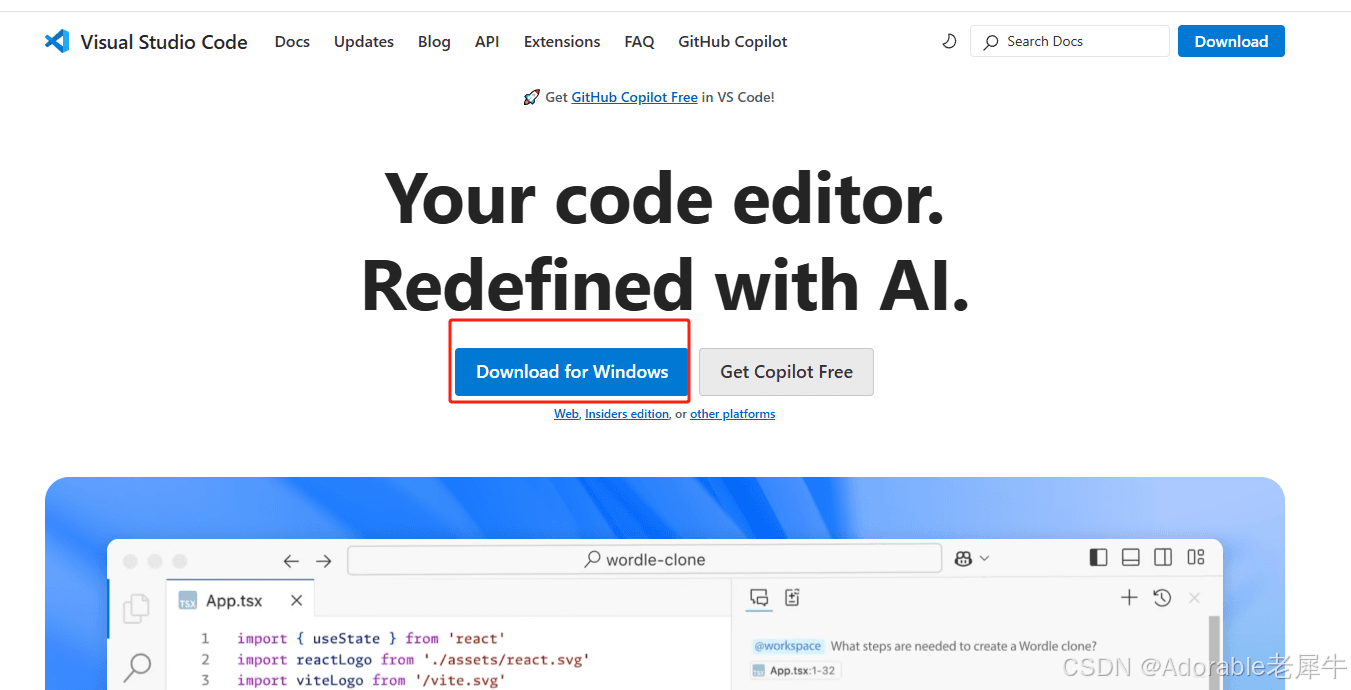Expand the chevron next to Copilot icon

(x=984, y=558)
